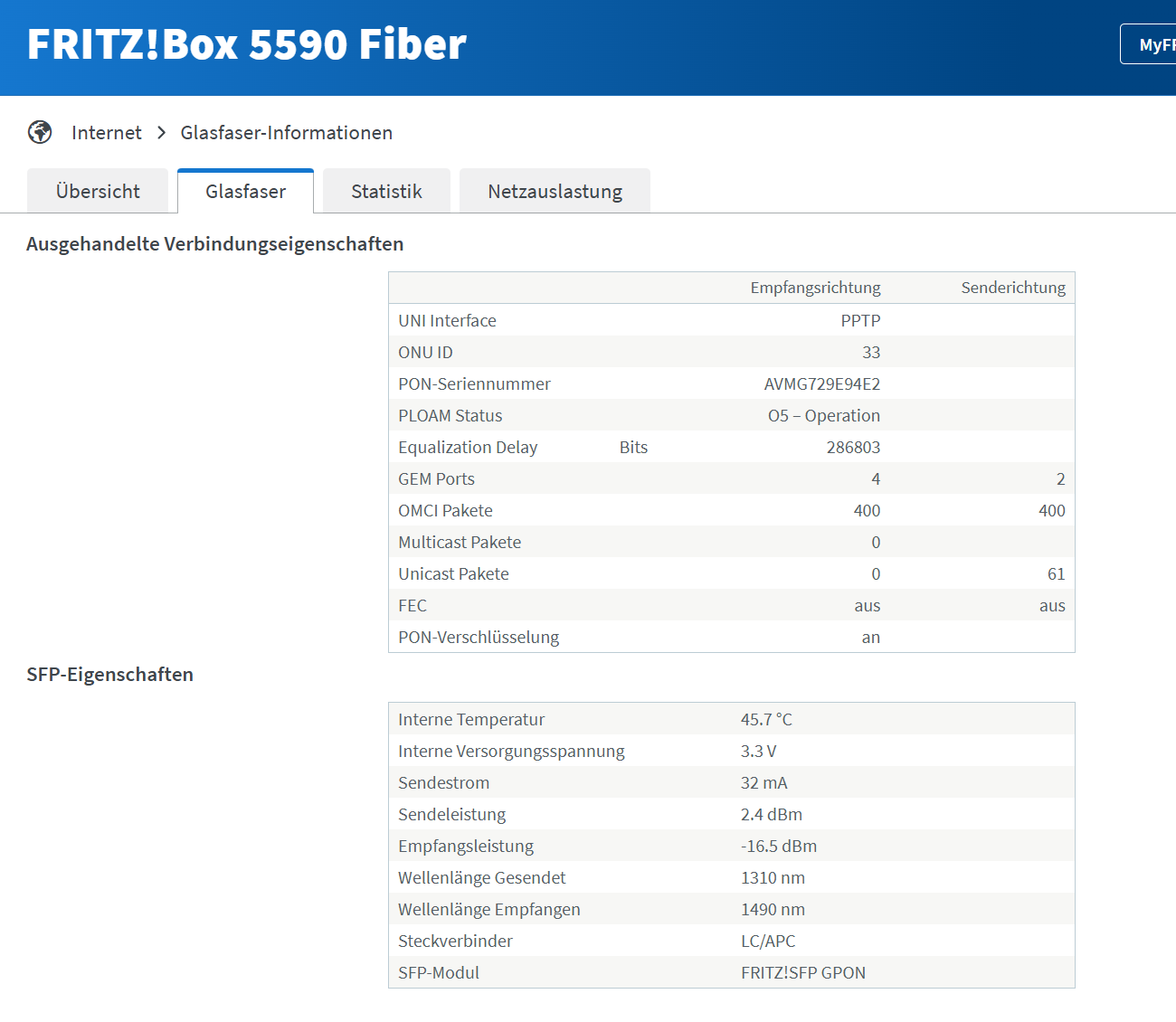The height and width of the screenshot is (1022, 1176).
Task: Click the SFP-Eigenschaften heading
Action: point(110,675)
